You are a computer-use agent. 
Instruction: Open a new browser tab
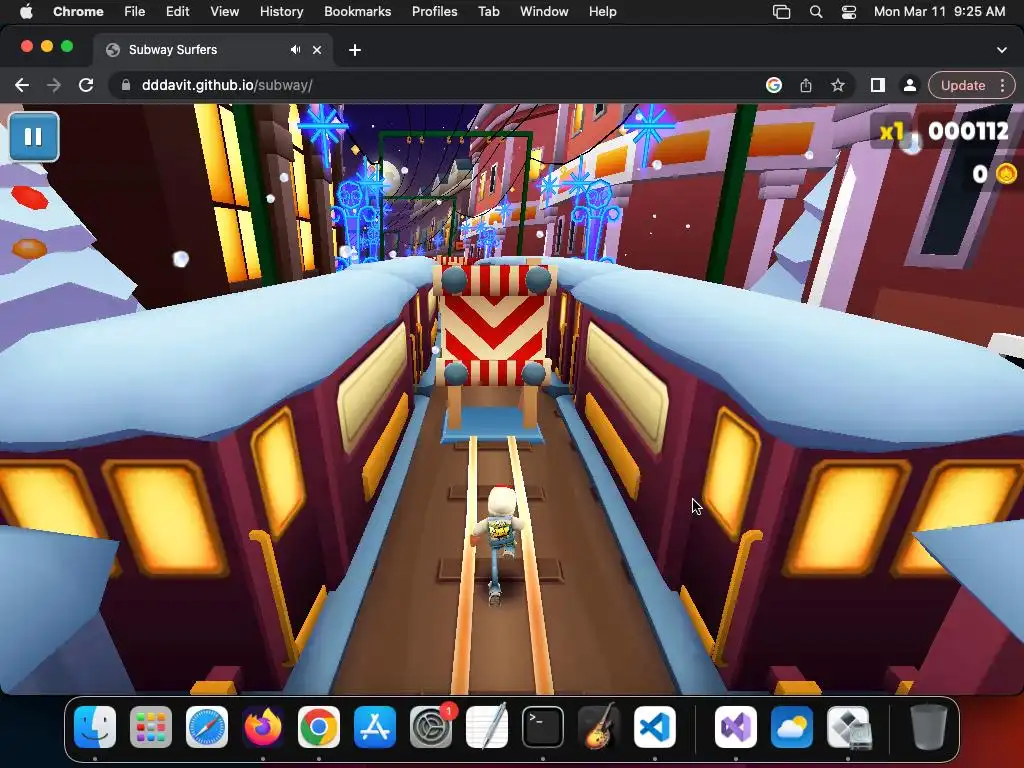tap(355, 50)
